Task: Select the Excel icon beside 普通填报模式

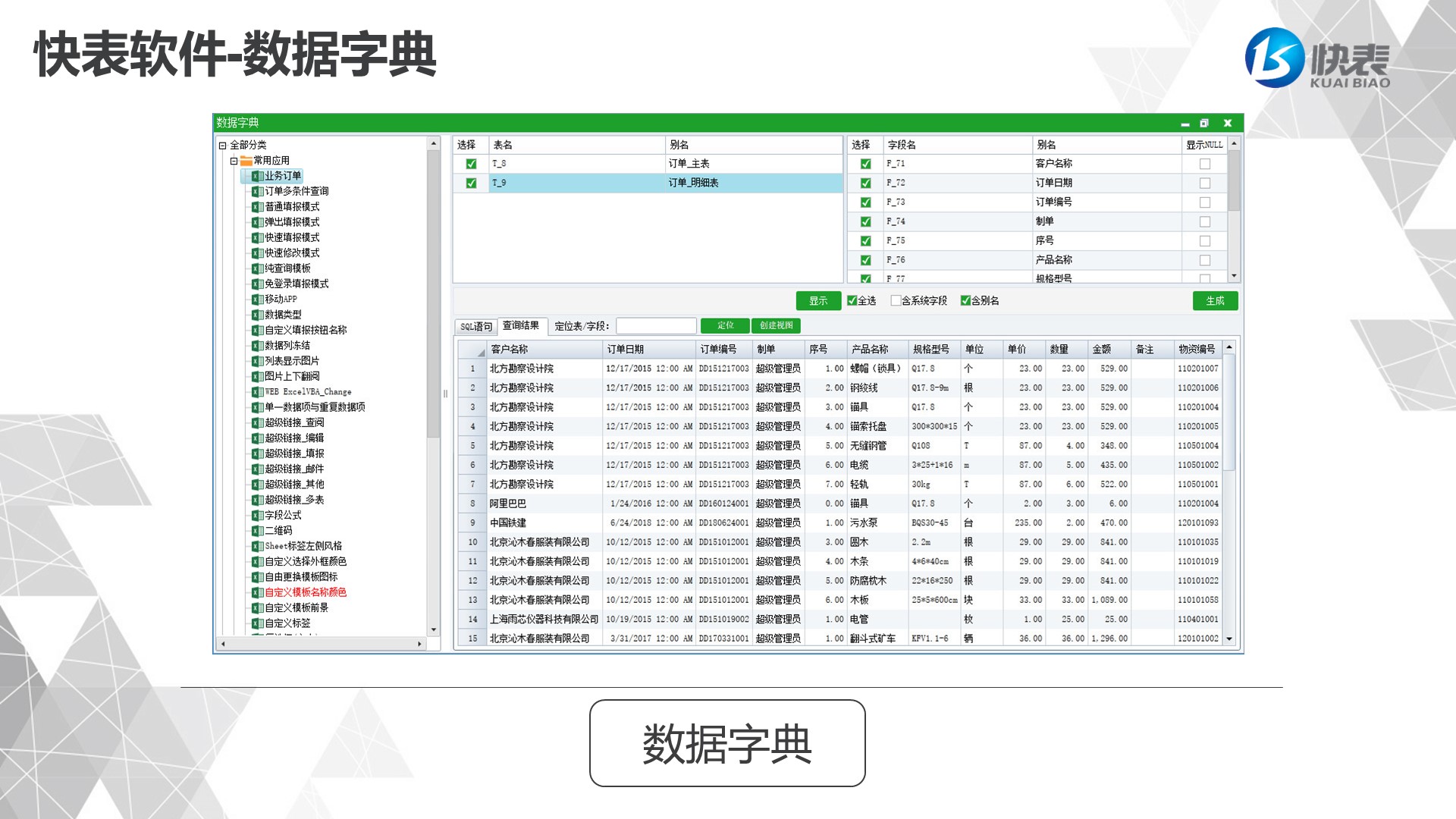Action: coord(258,207)
